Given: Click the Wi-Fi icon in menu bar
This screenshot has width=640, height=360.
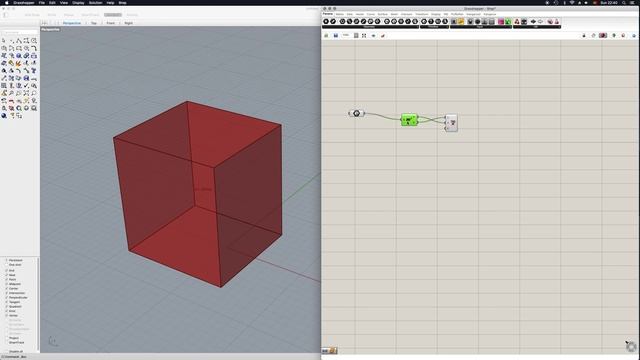Looking at the screenshot, I should pos(572,2).
